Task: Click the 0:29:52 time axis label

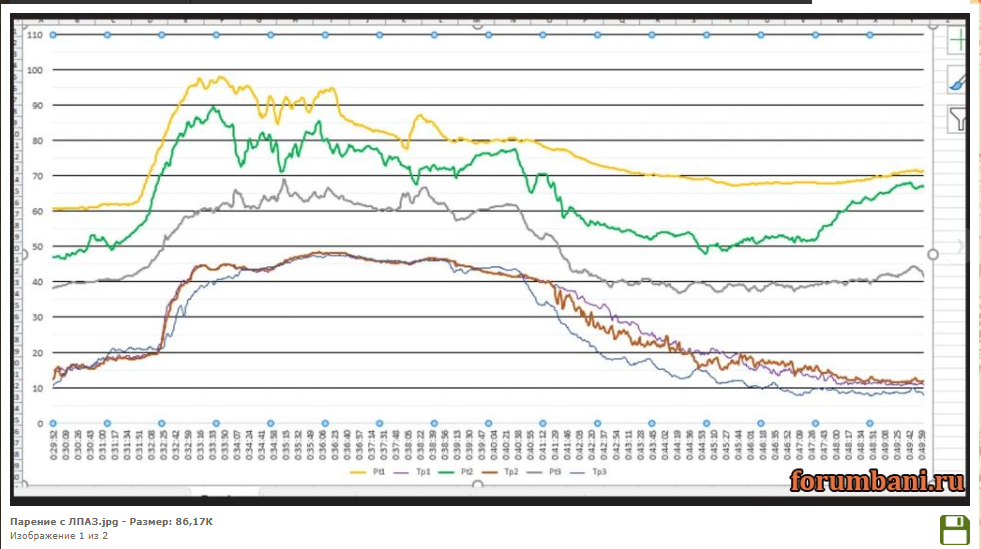Action: (54, 445)
